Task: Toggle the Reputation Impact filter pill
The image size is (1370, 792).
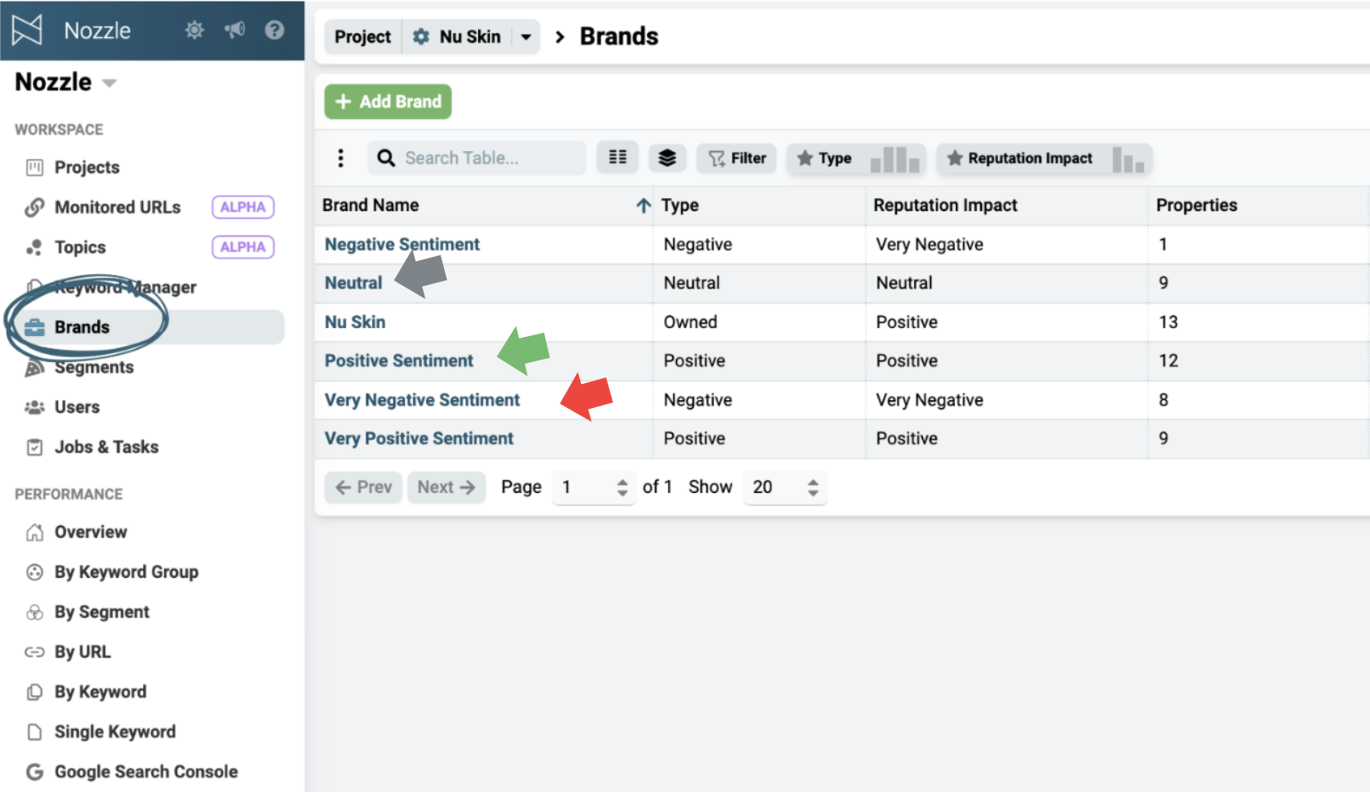Action: coord(1043,158)
